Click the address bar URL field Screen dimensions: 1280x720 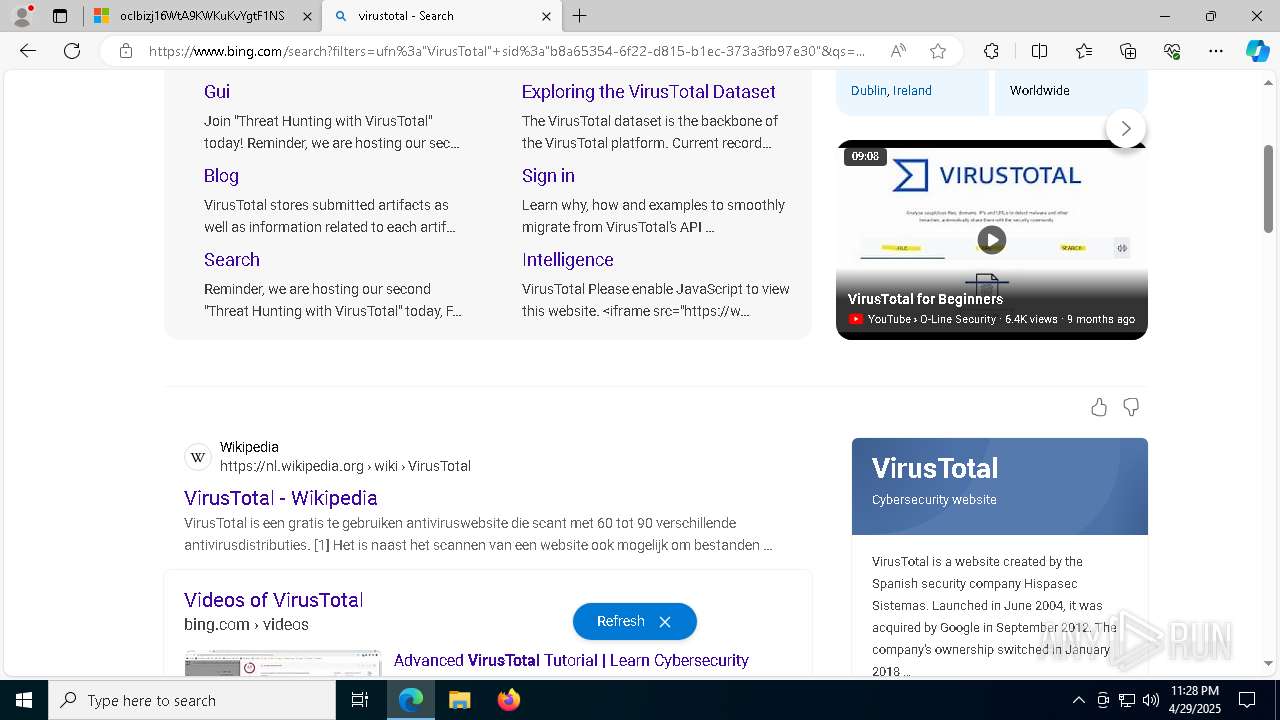coord(507,51)
